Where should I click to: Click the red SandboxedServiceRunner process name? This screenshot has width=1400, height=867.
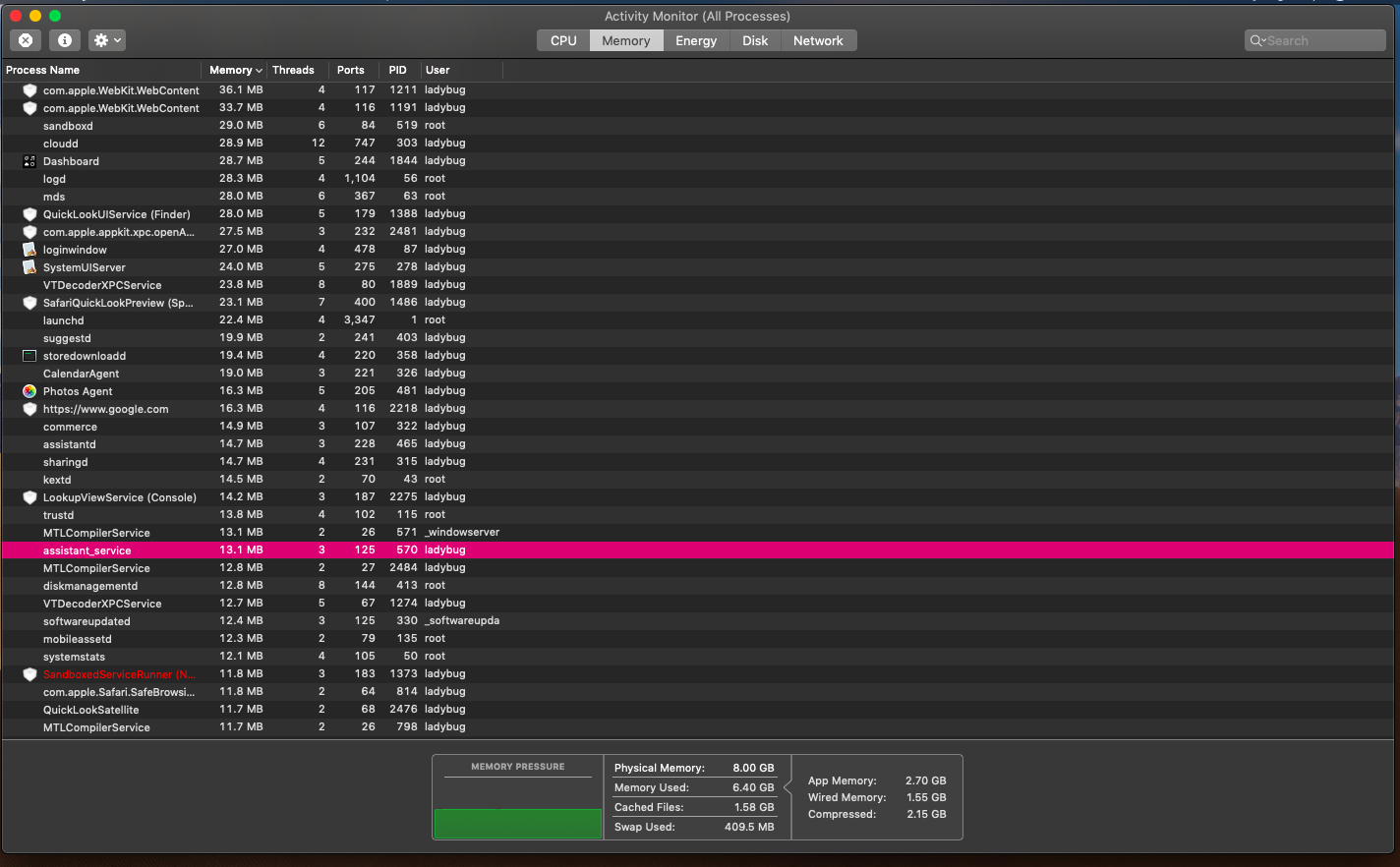coord(119,674)
